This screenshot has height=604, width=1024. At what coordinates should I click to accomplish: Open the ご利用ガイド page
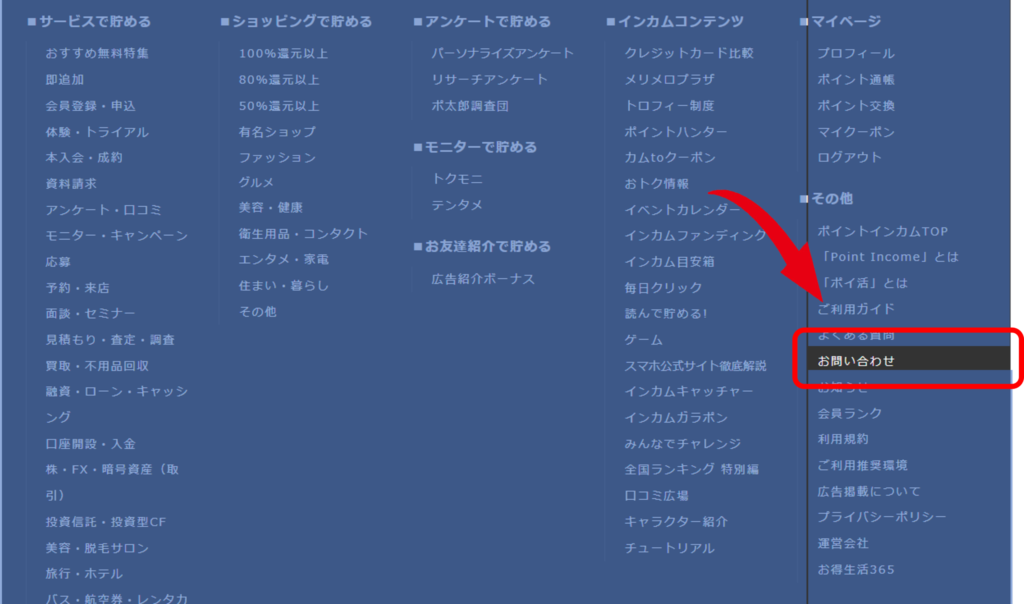tap(856, 309)
